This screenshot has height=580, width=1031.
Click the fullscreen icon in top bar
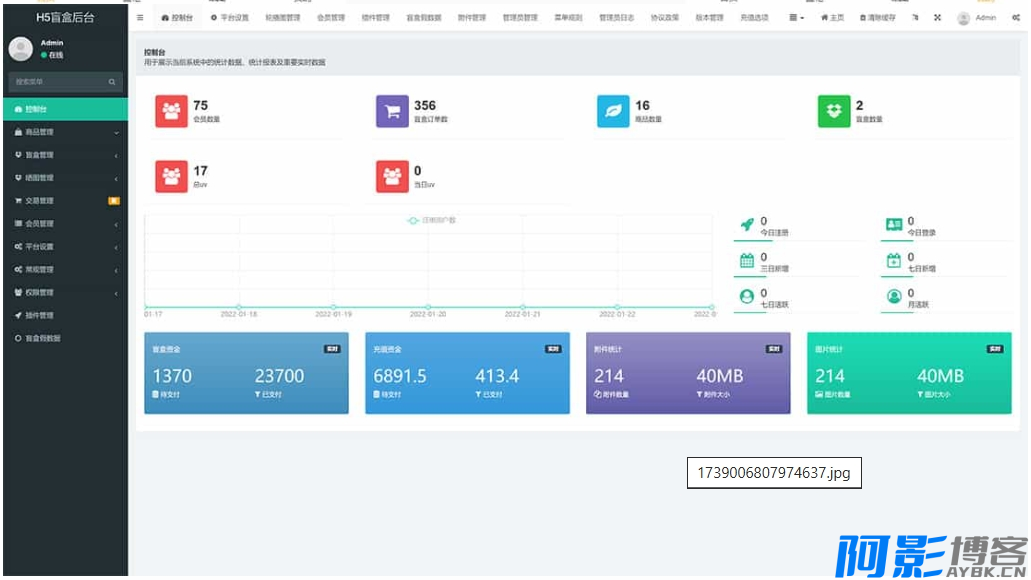click(937, 18)
